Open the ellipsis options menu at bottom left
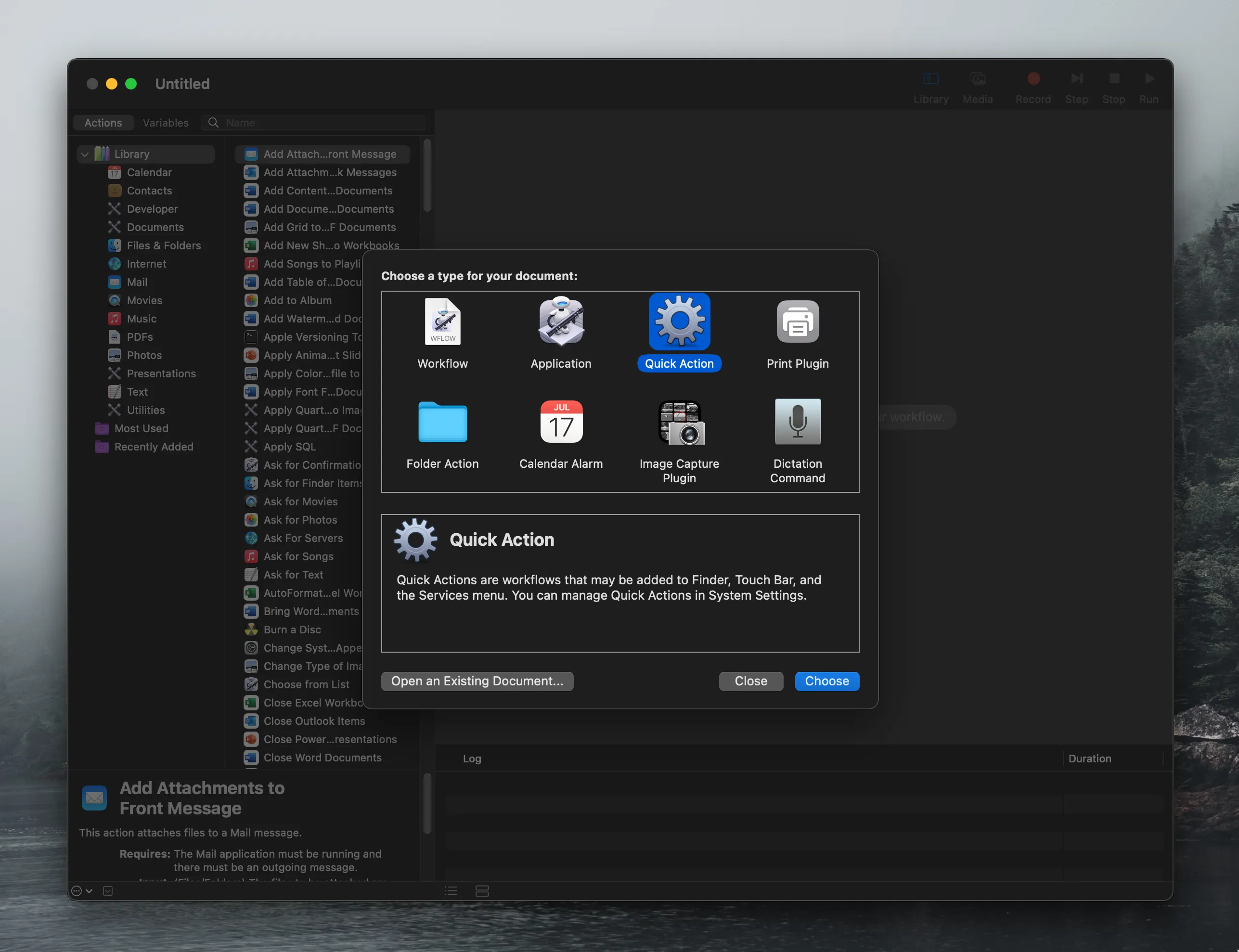The image size is (1239, 952). click(x=77, y=890)
